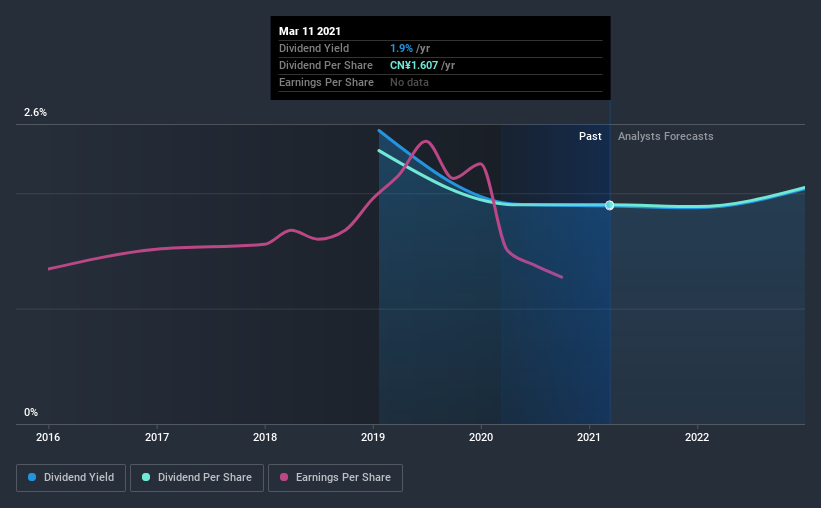Screen dimensions: 821x508
Task: Click the 2022 axis label
Action: (697, 437)
